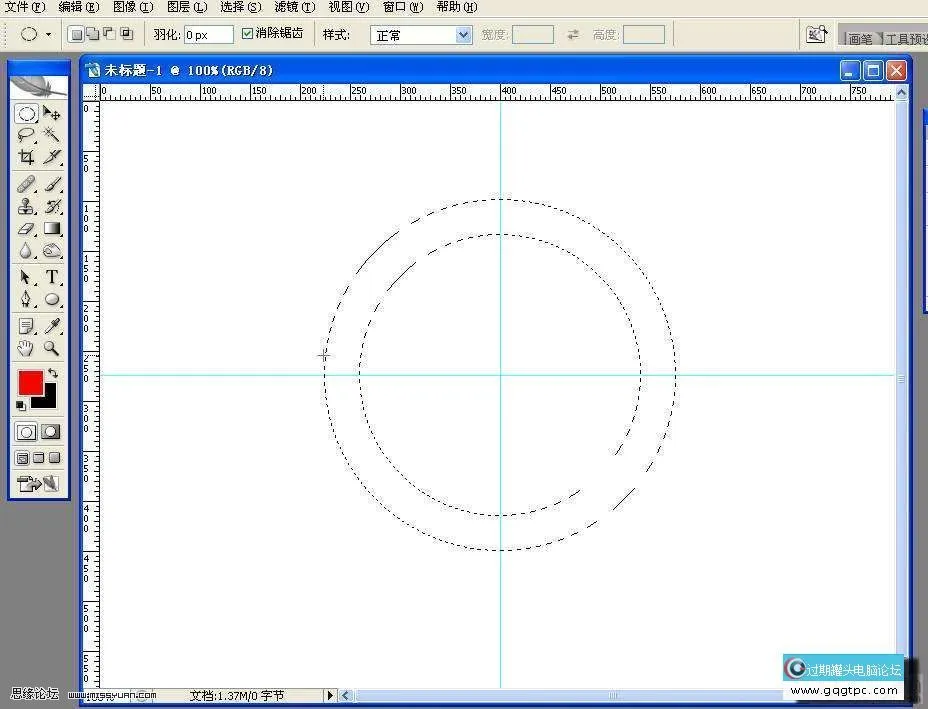
Task: Switch to Quick Mask mode
Action: click(50, 432)
